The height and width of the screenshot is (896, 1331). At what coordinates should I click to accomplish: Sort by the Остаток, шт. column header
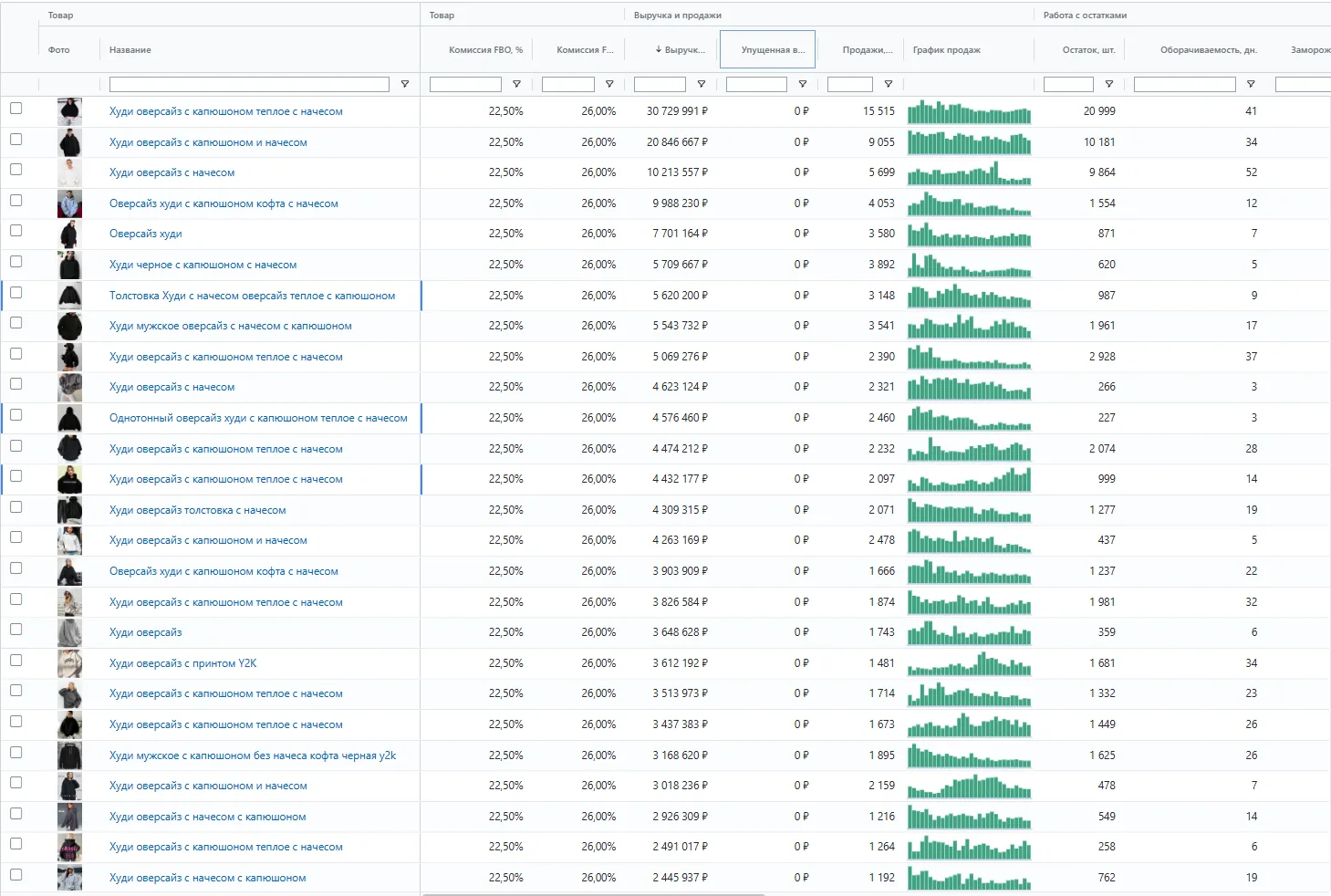pos(1088,50)
